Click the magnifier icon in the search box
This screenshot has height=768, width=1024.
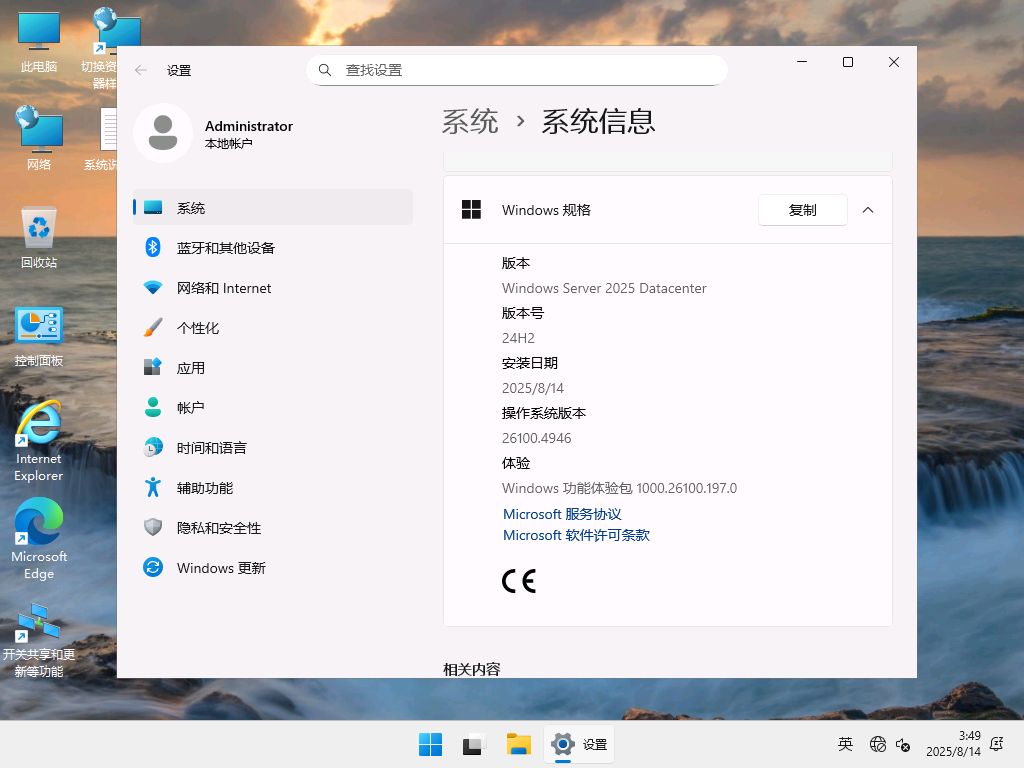(x=325, y=70)
